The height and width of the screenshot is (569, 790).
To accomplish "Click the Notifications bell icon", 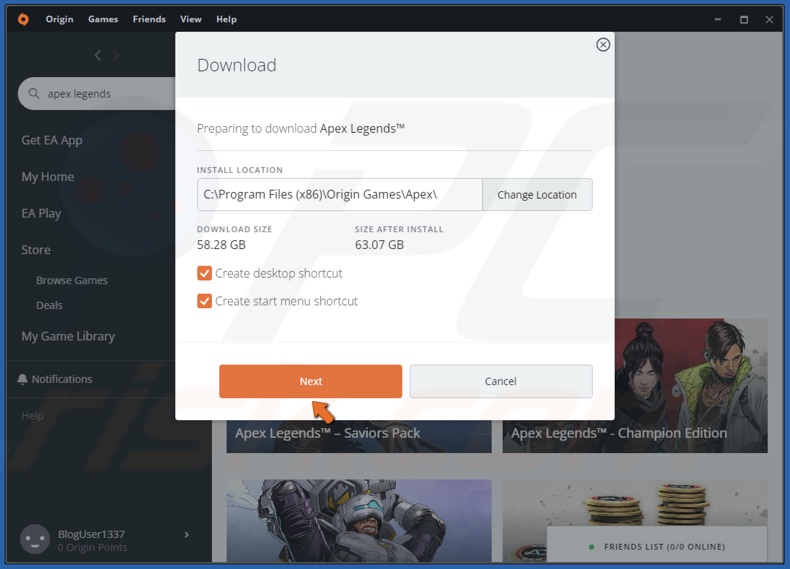I will click(x=23, y=380).
